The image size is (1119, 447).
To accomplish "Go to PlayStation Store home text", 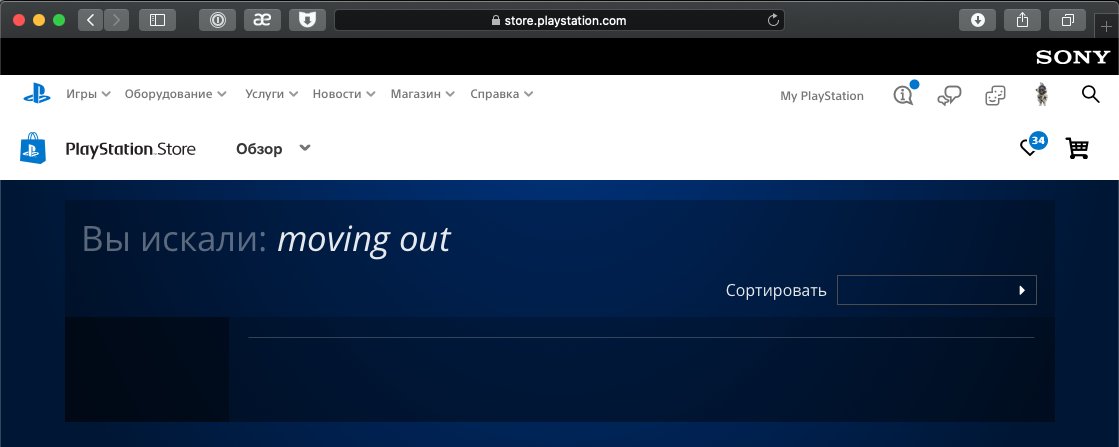I will tap(130, 149).
